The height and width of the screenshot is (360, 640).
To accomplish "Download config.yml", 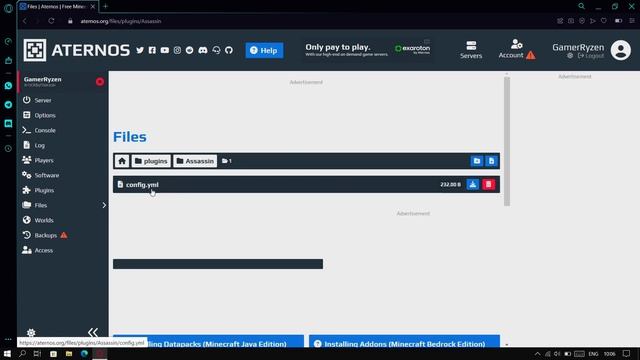I will point(473,184).
